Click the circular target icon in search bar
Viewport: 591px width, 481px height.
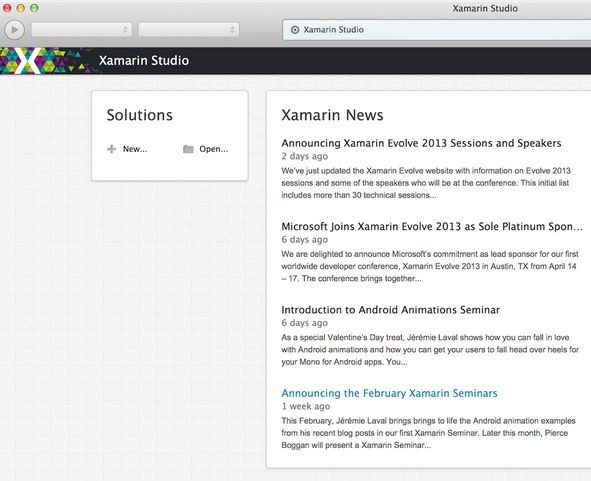pos(295,30)
